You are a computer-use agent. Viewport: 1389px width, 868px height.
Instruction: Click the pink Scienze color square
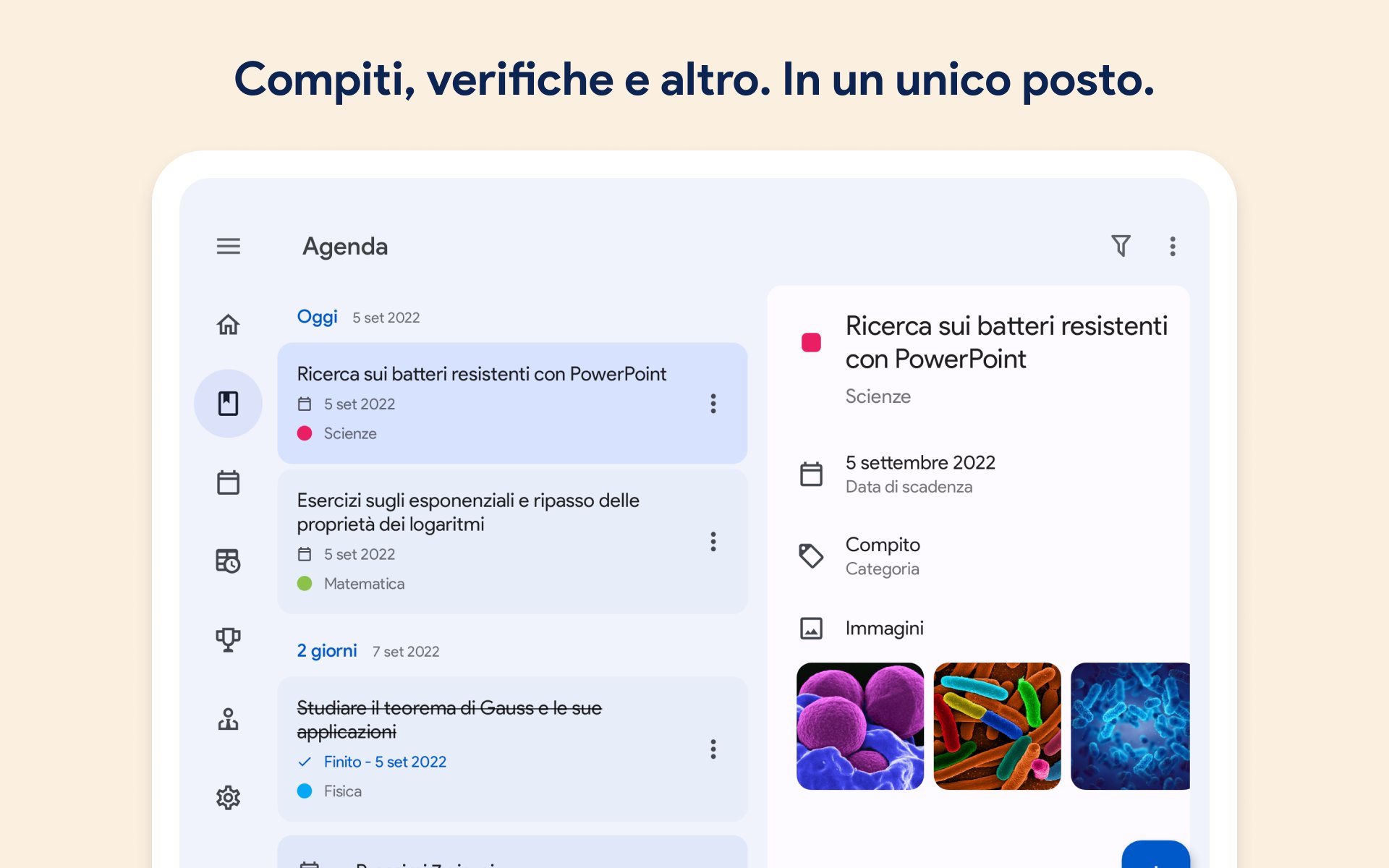pos(811,342)
